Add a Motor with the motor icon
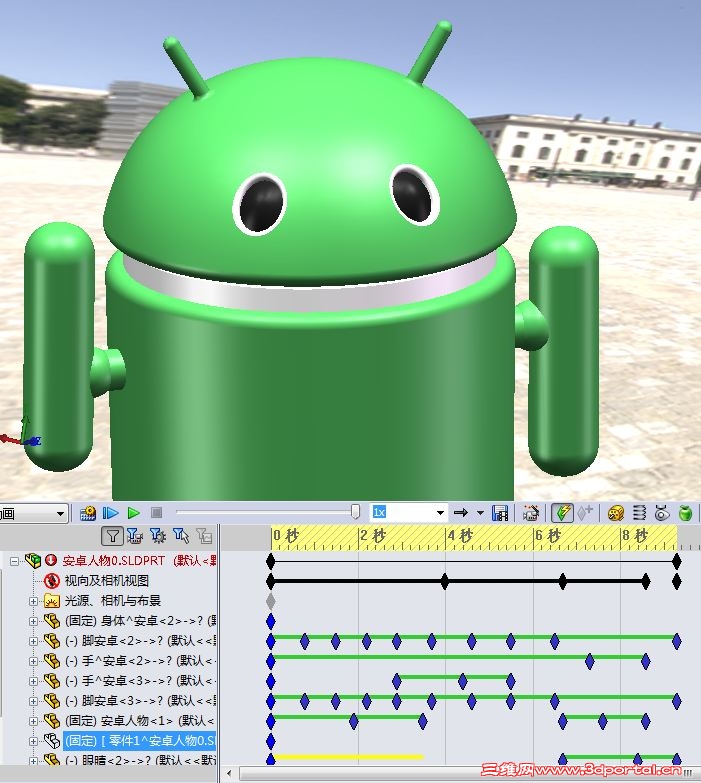Viewport: 701px width, 783px height. [616, 513]
